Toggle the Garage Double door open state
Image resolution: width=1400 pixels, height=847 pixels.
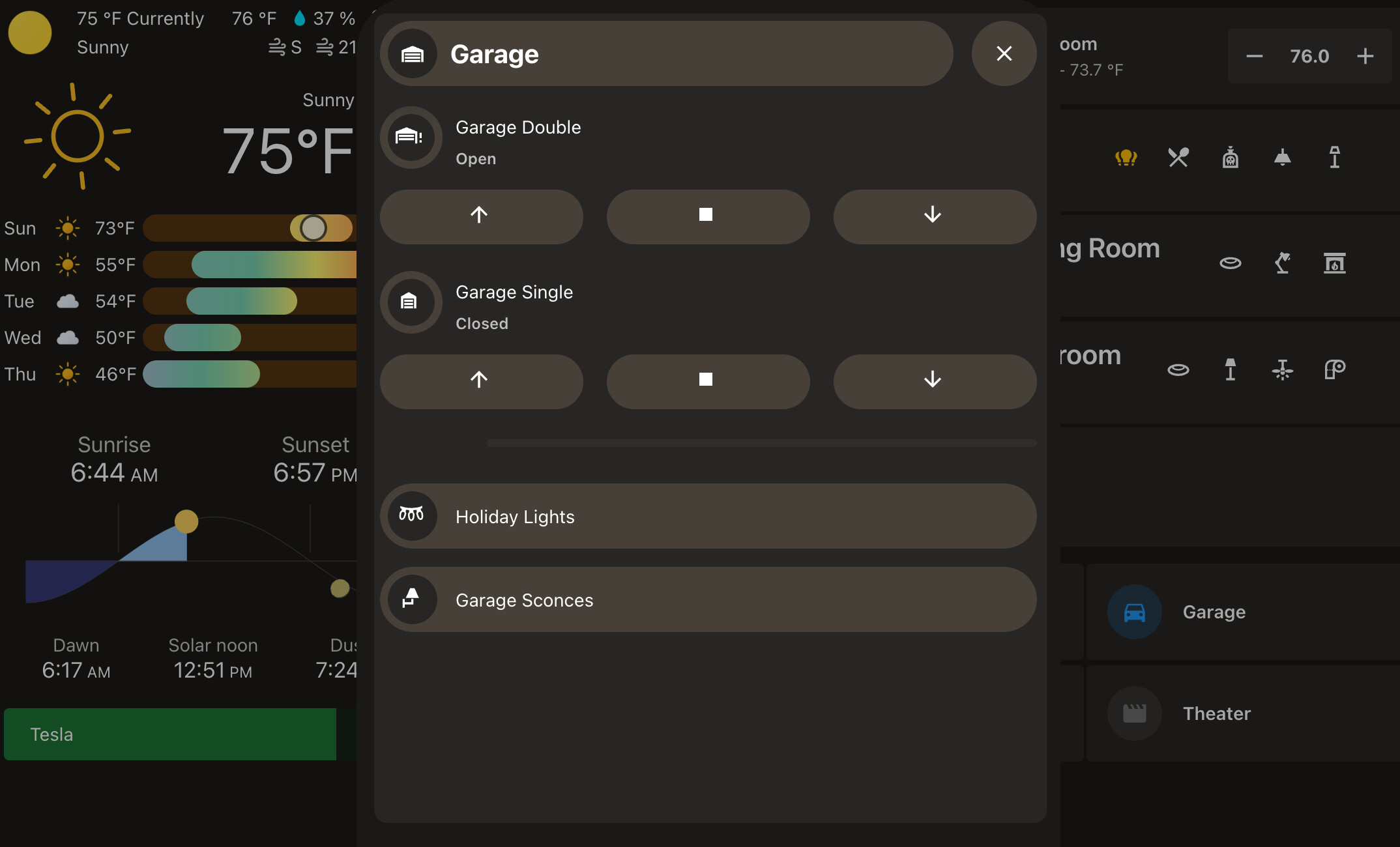(411, 137)
